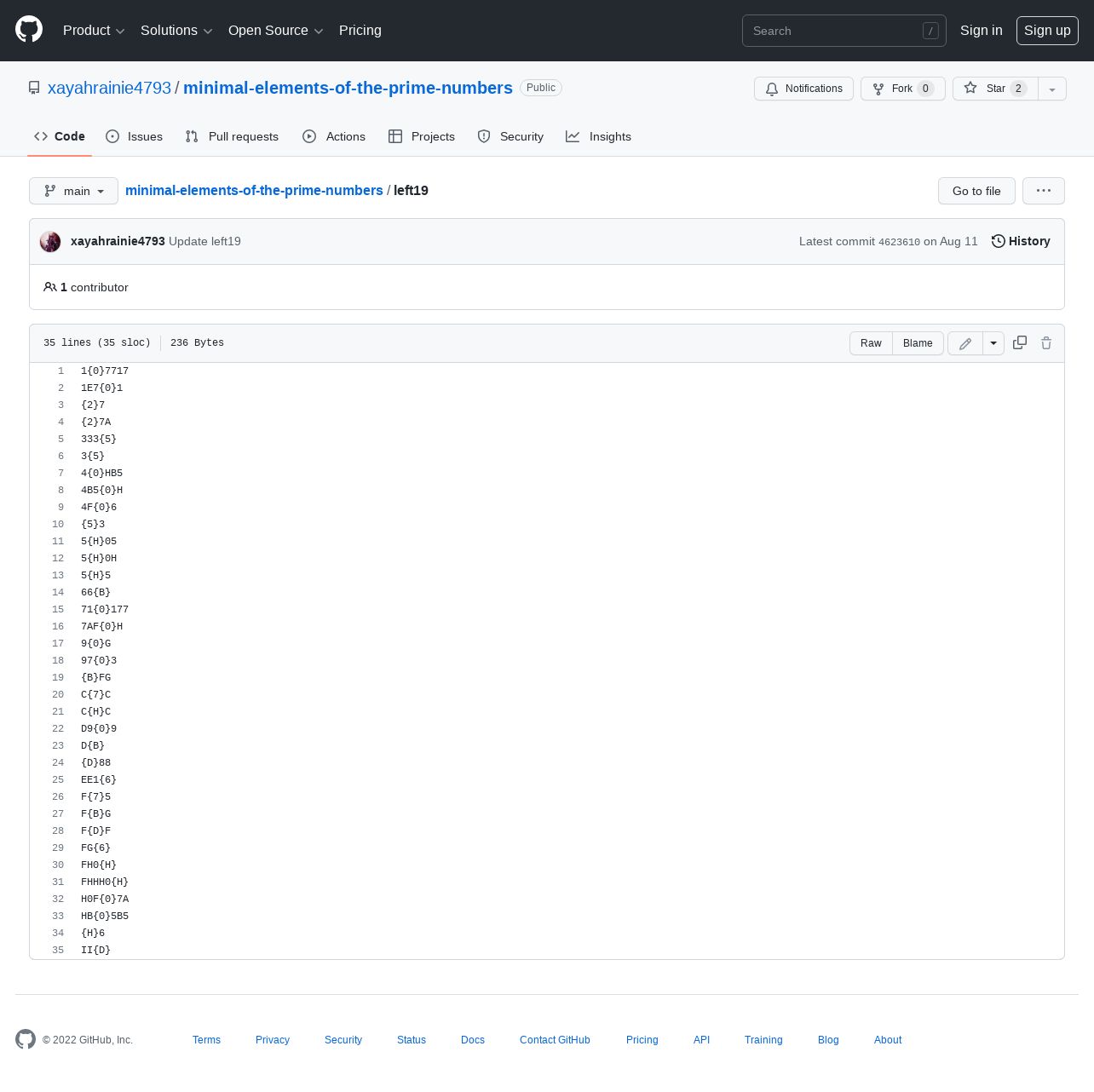This screenshot has width=1094, height=1092.
Task: Expand the Solutions menu
Action: [176, 31]
